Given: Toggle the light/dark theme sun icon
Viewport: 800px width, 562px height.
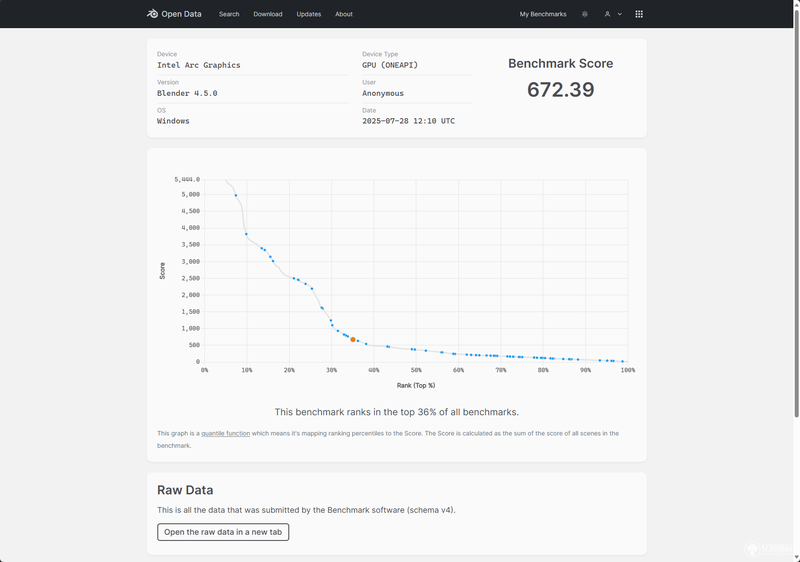Looking at the screenshot, I should (x=585, y=14).
